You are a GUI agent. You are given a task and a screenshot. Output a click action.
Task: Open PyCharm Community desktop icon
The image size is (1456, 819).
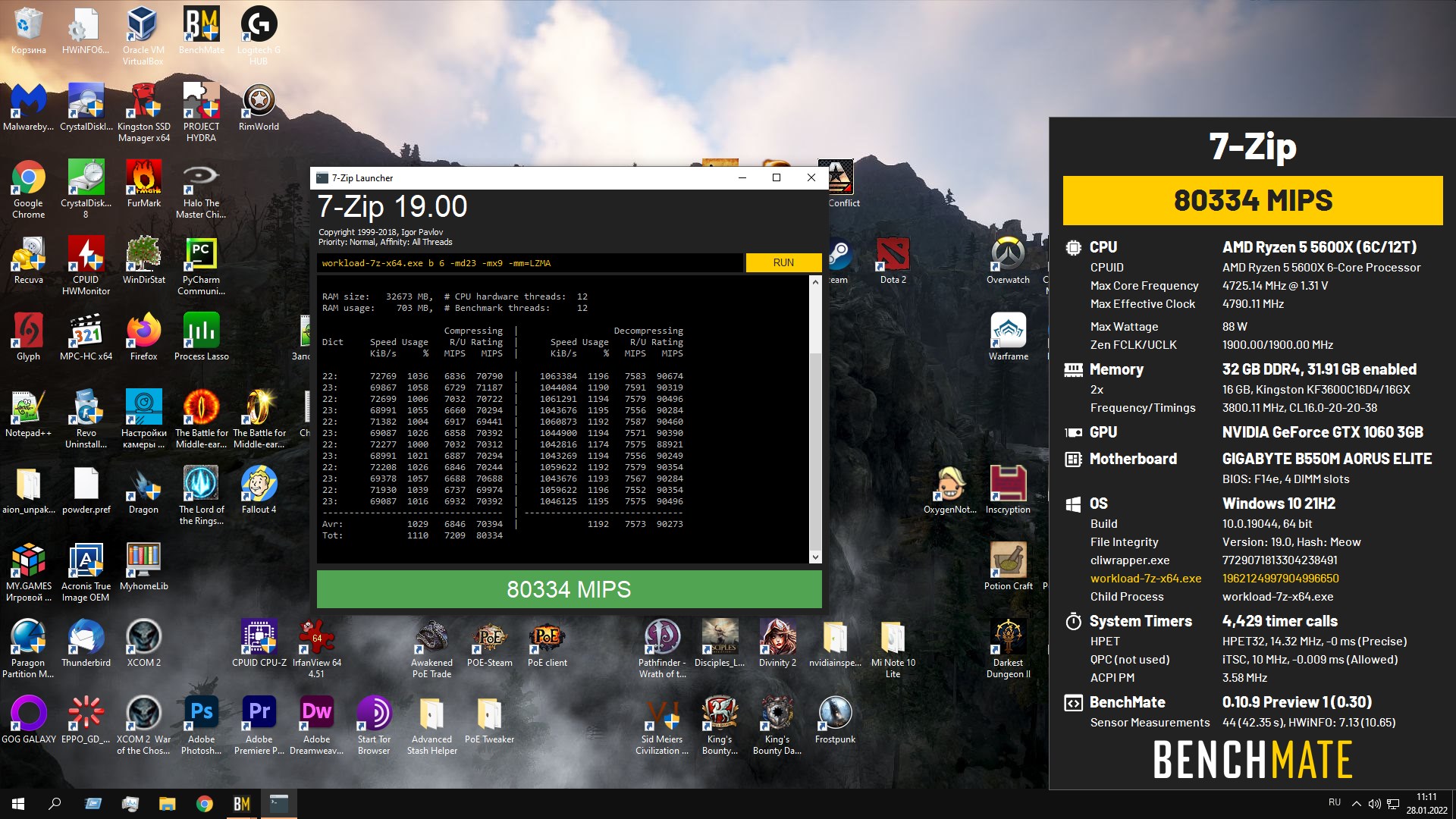201,265
